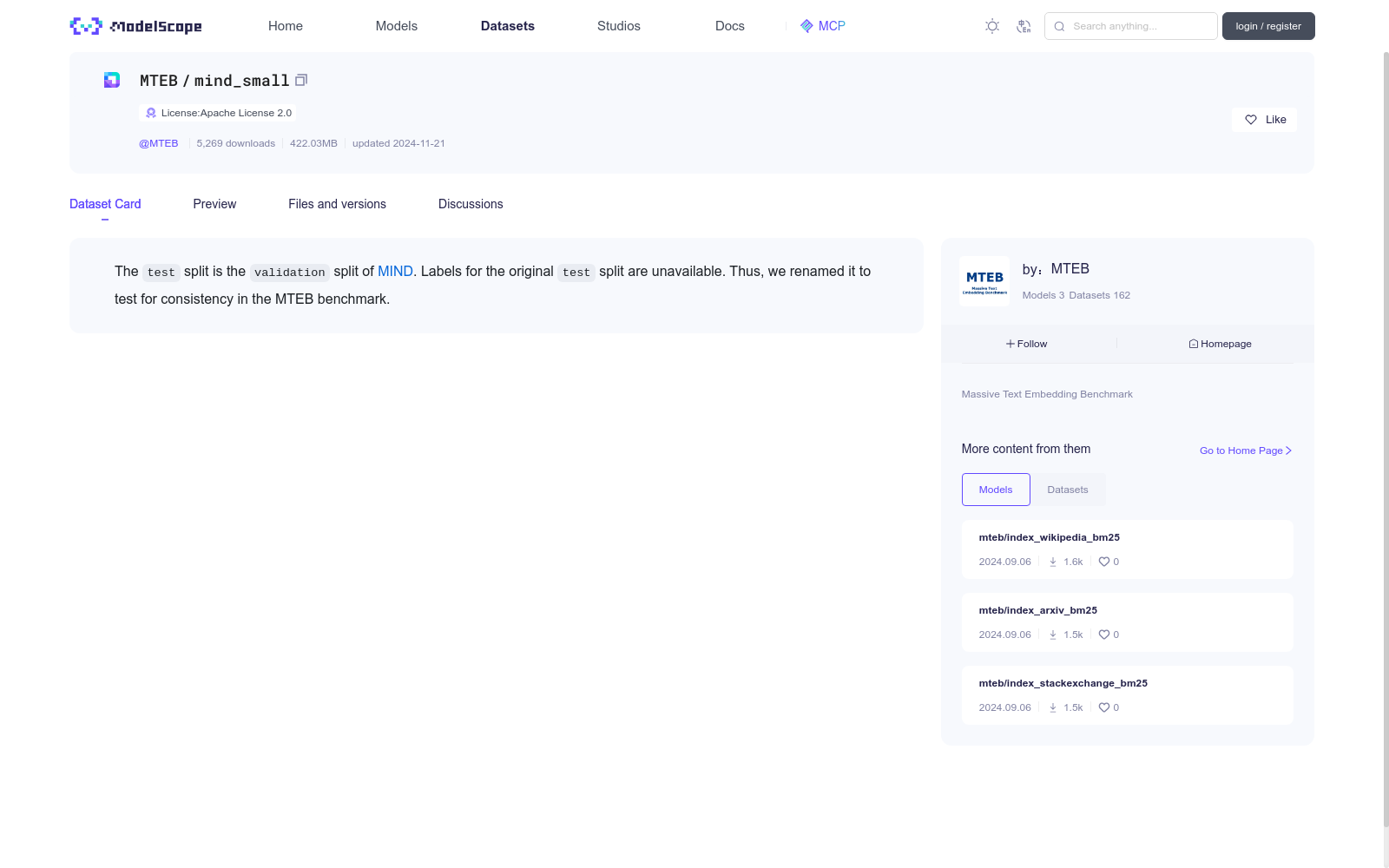This screenshot has width=1389, height=868.
Task: Click the MTEB organization logo thumbnail
Action: pyautogui.click(x=984, y=281)
